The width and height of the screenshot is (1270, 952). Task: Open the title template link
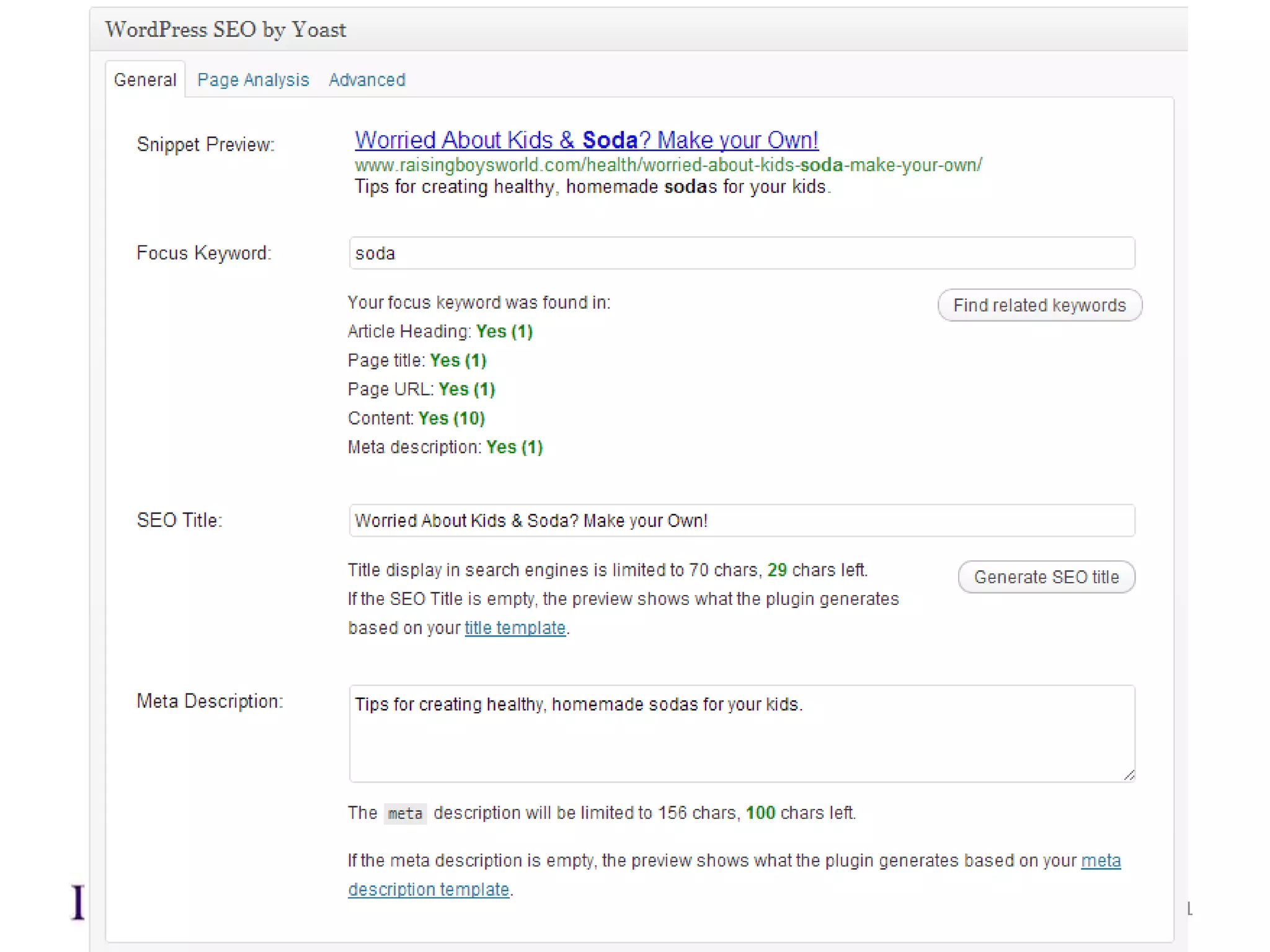(515, 628)
